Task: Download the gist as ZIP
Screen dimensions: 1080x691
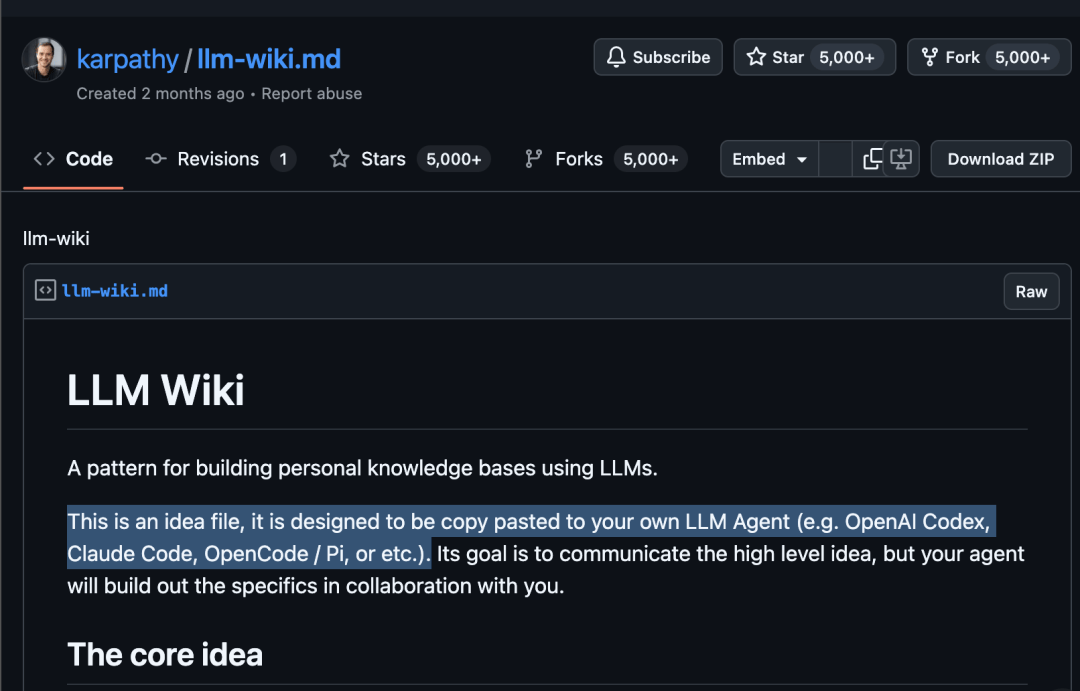Action: click(1001, 159)
